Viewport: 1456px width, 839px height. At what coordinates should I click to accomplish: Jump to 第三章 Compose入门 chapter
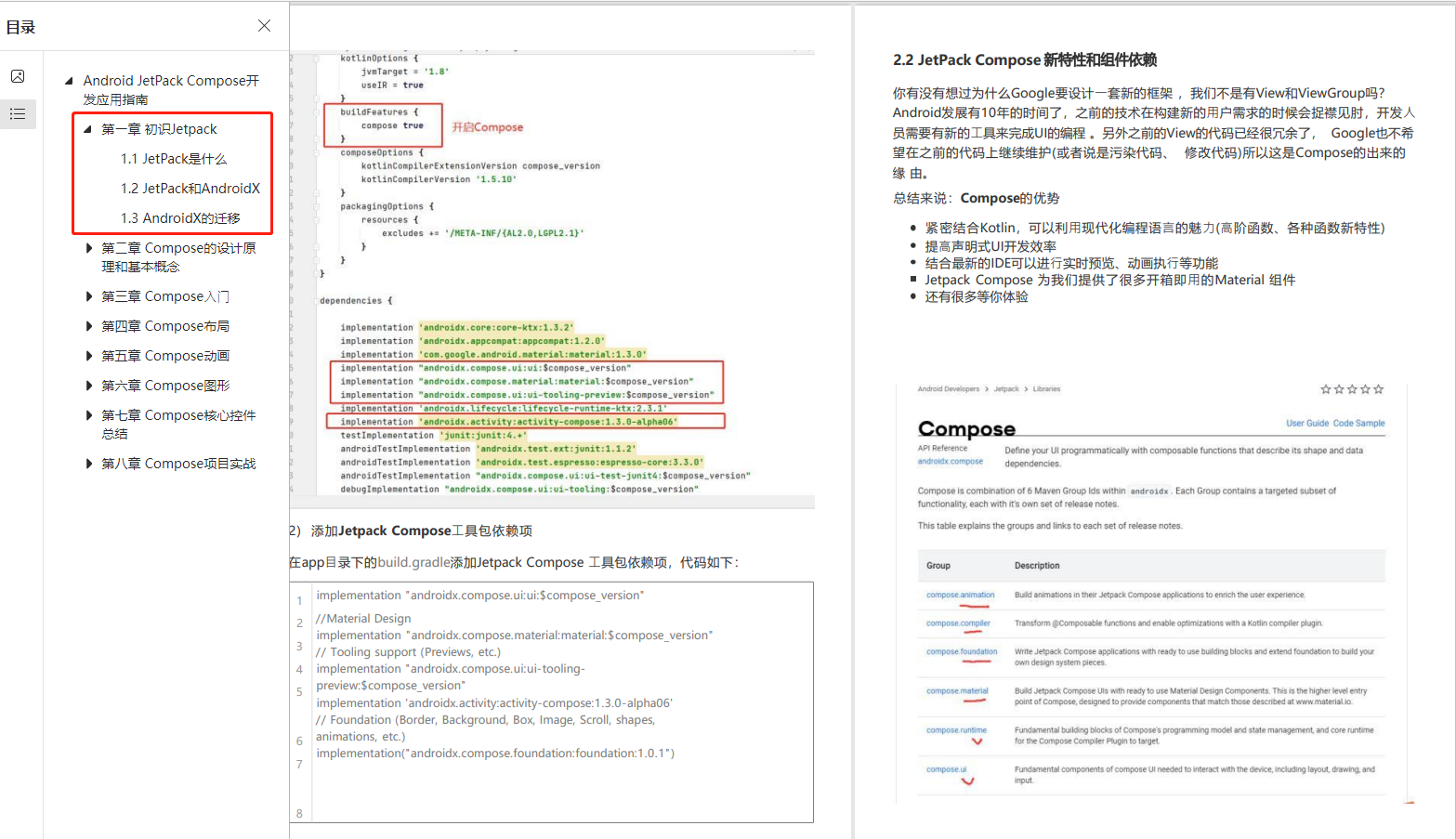165,296
